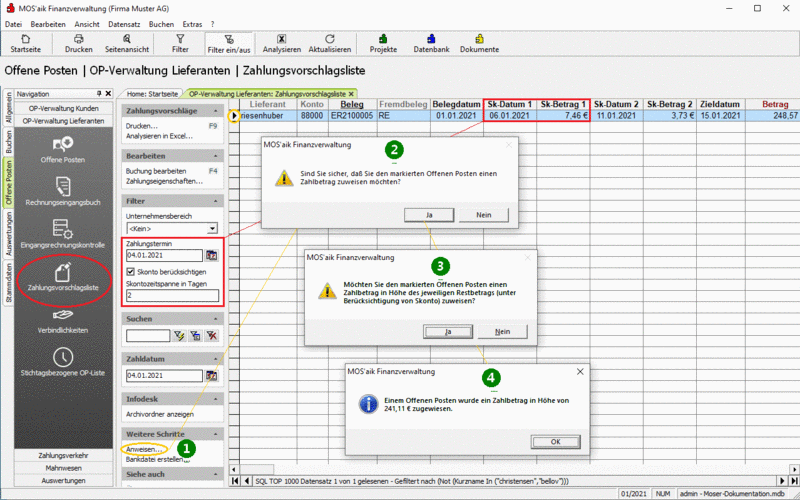Click the Suchen text field
Image resolution: width=800 pixels, height=500 pixels.
coord(148,335)
